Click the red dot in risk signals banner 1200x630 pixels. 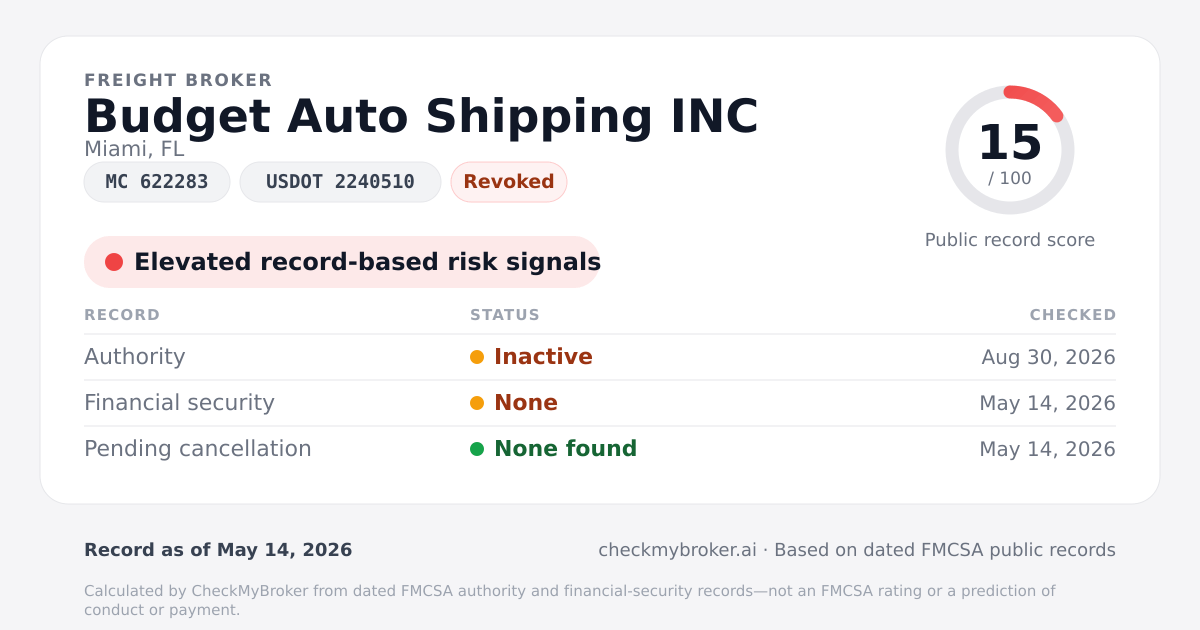(x=114, y=262)
